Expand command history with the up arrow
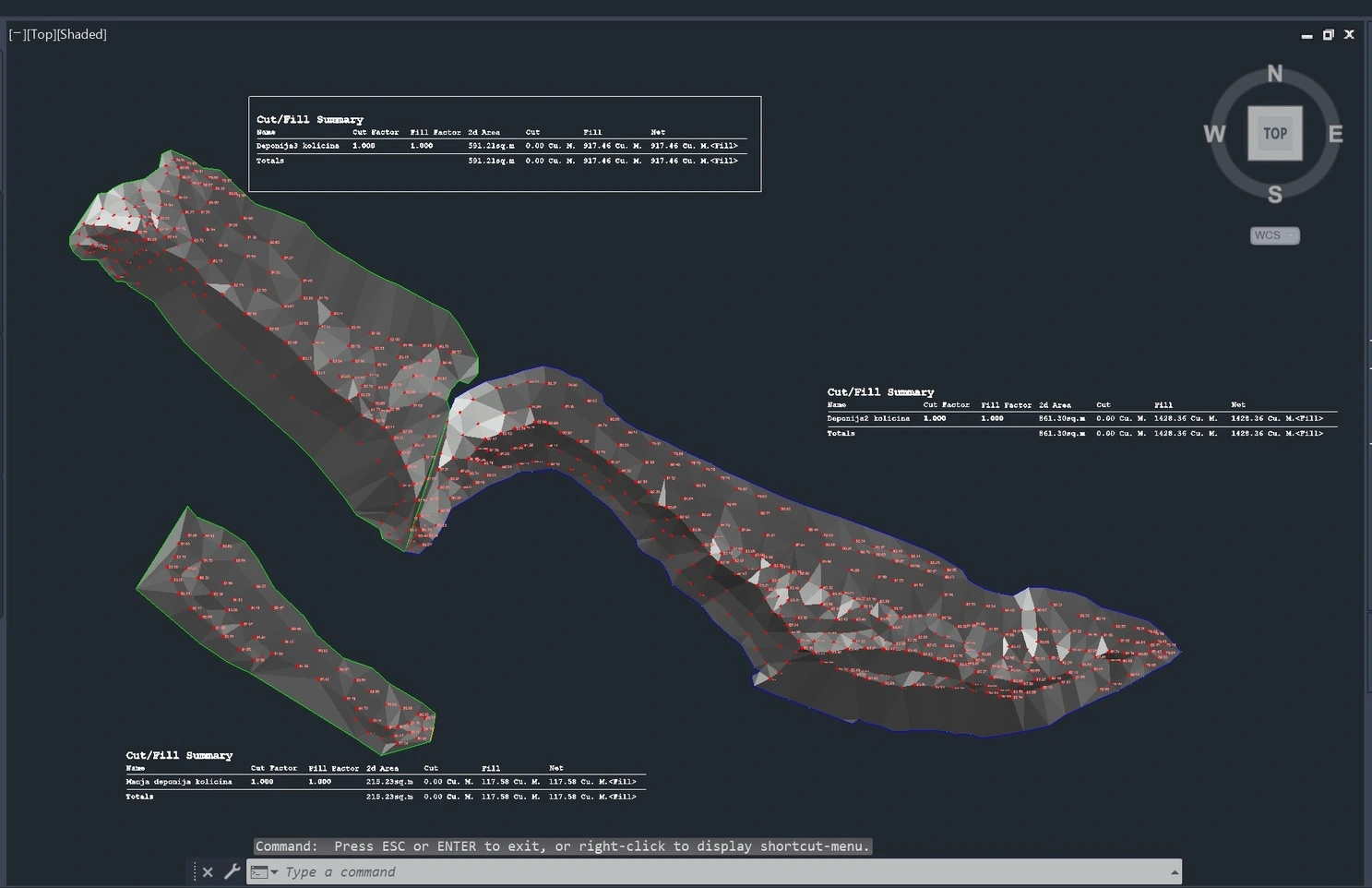 1174,871
